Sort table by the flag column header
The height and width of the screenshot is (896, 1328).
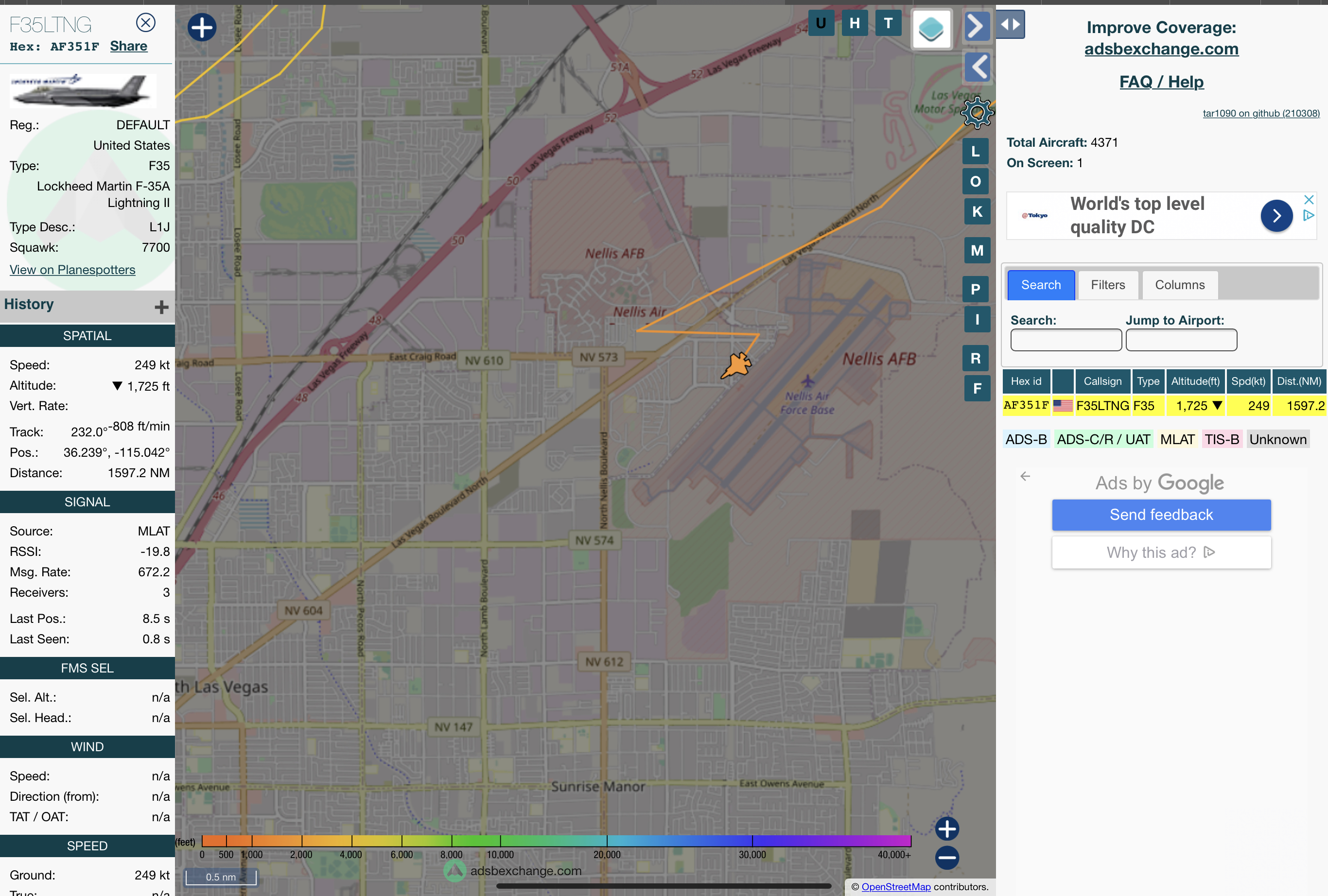[1062, 381]
